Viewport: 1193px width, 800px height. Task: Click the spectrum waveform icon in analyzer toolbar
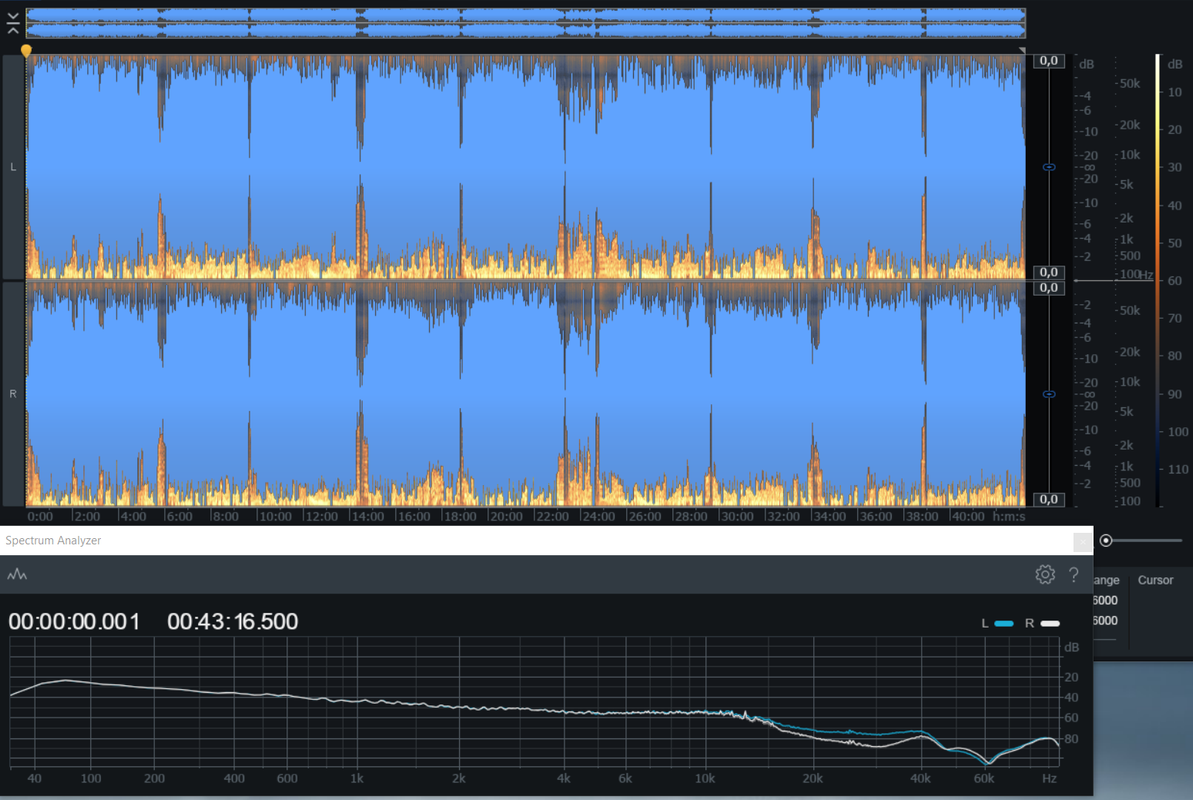(x=17, y=575)
